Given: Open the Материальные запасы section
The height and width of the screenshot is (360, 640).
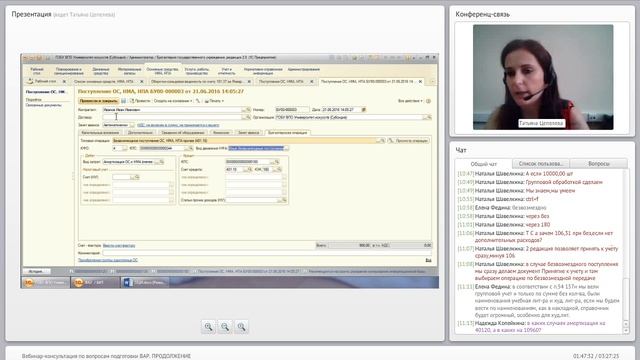Looking at the screenshot, I should pyautogui.click(x=129, y=71).
